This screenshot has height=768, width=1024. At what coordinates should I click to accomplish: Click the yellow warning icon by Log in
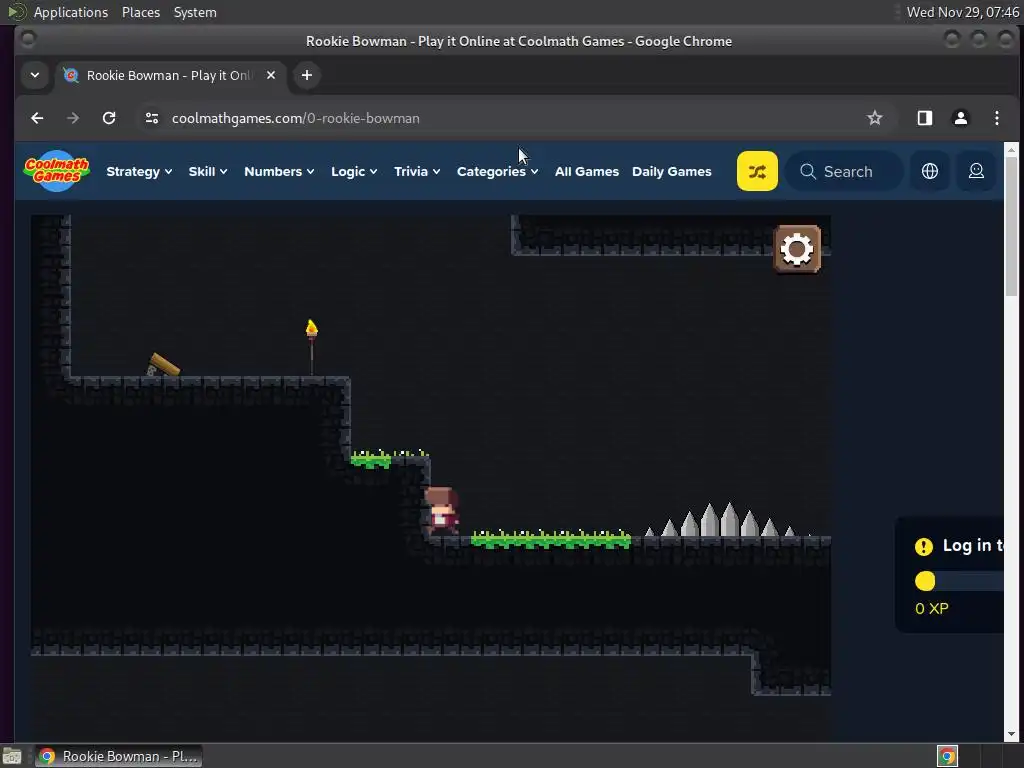pos(923,547)
